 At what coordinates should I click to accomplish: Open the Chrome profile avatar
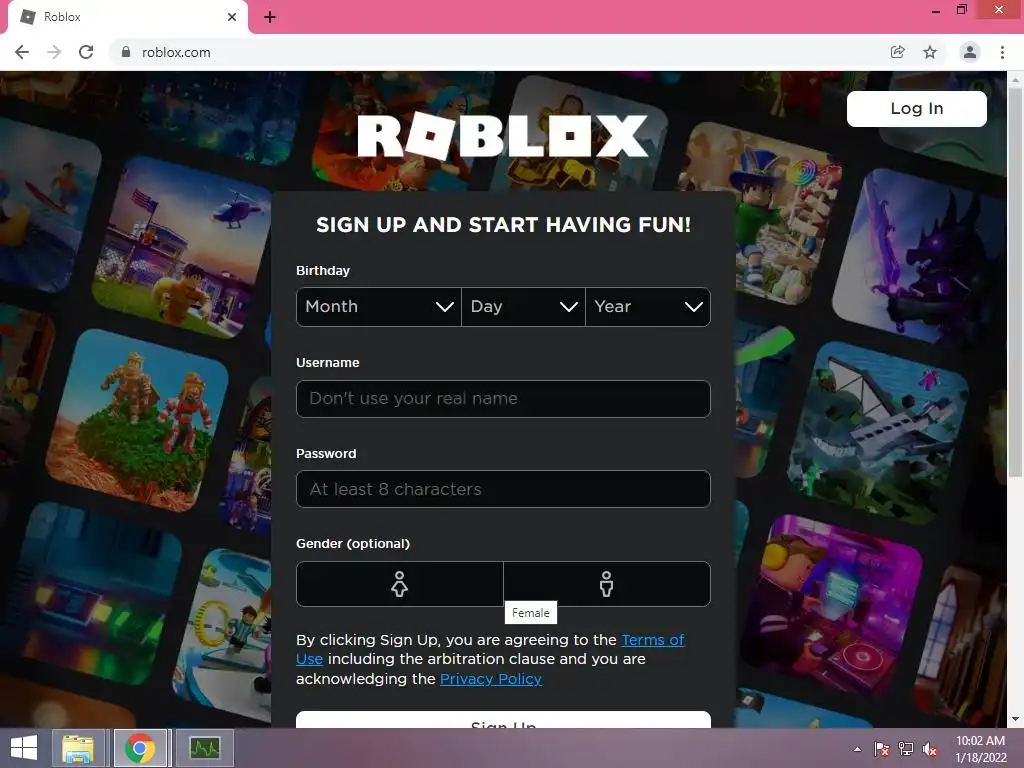point(970,52)
